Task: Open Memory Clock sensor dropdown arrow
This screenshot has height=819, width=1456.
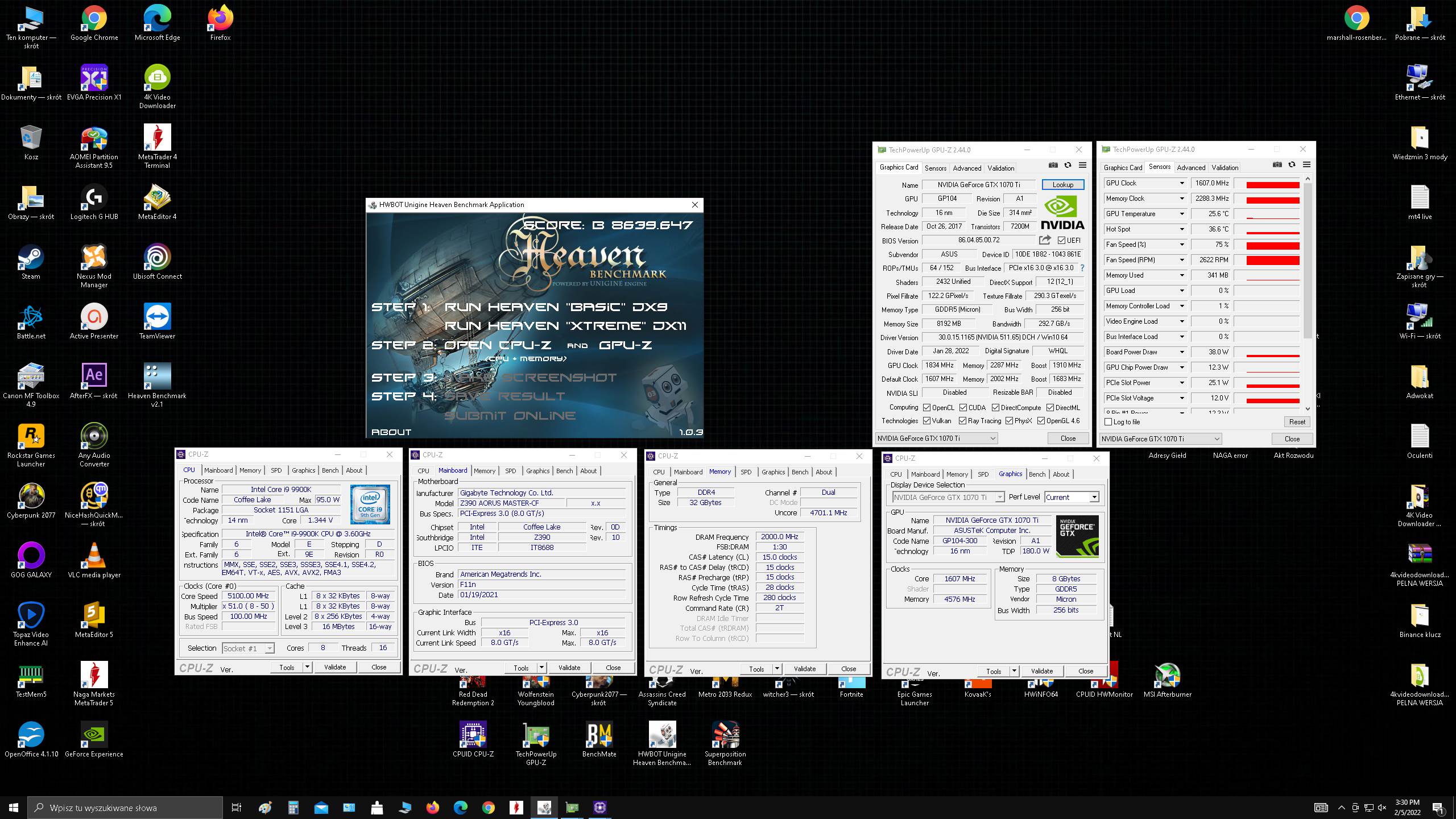Action: pyautogui.click(x=1181, y=198)
